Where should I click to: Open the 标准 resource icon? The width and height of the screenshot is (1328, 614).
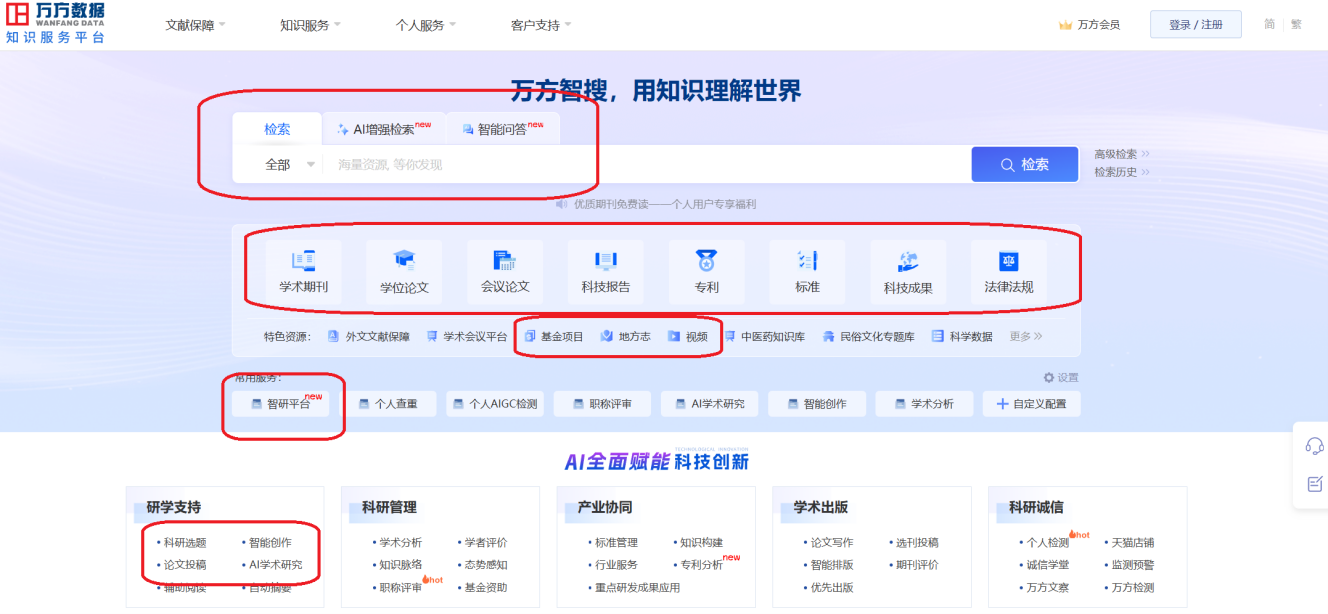[x=808, y=261]
